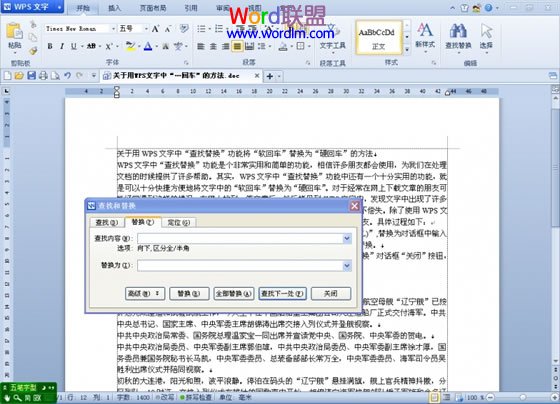
Task: Click the bullet list icon
Action: click(201, 29)
